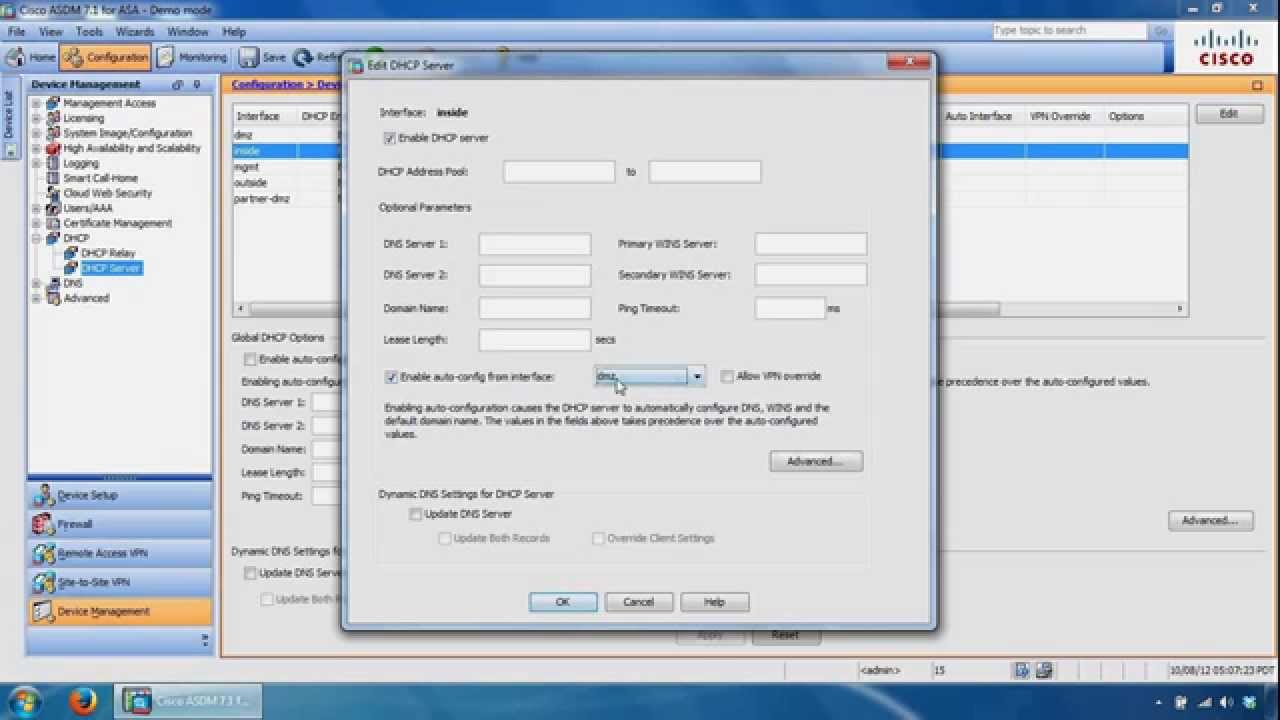Check Allow VPN override
The height and width of the screenshot is (720, 1280).
pos(727,377)
